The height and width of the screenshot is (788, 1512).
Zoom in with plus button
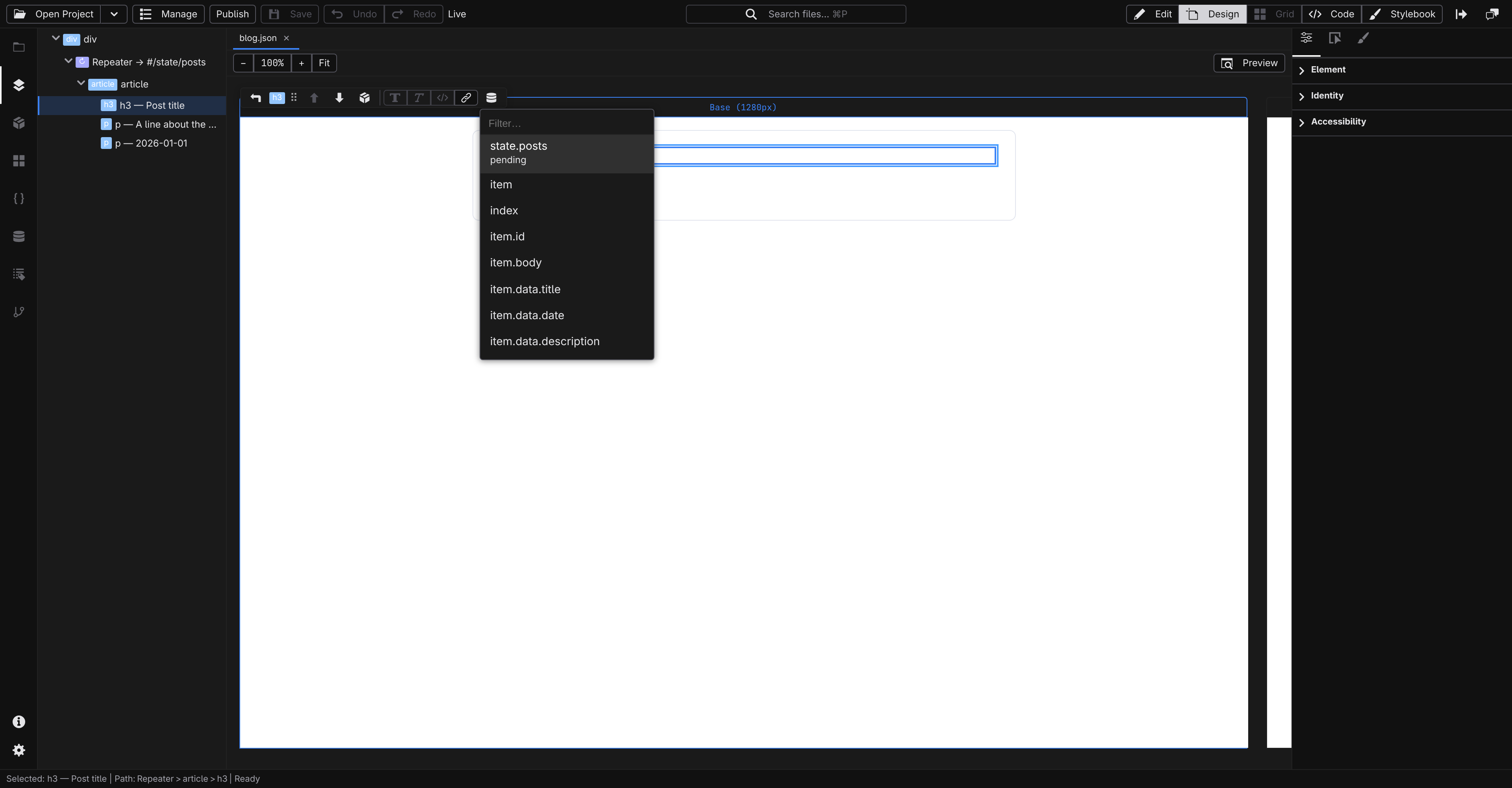[x=301, y=63]
